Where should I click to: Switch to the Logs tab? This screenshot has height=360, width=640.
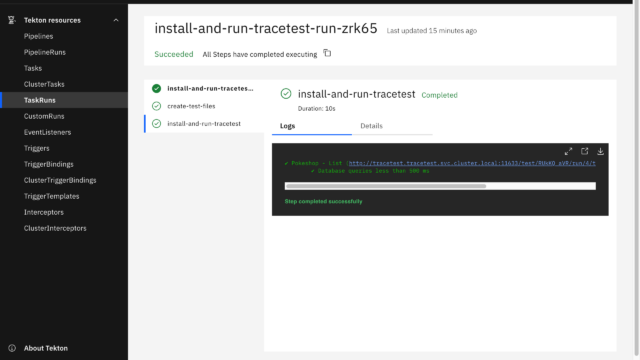click(x=312, y=126)
